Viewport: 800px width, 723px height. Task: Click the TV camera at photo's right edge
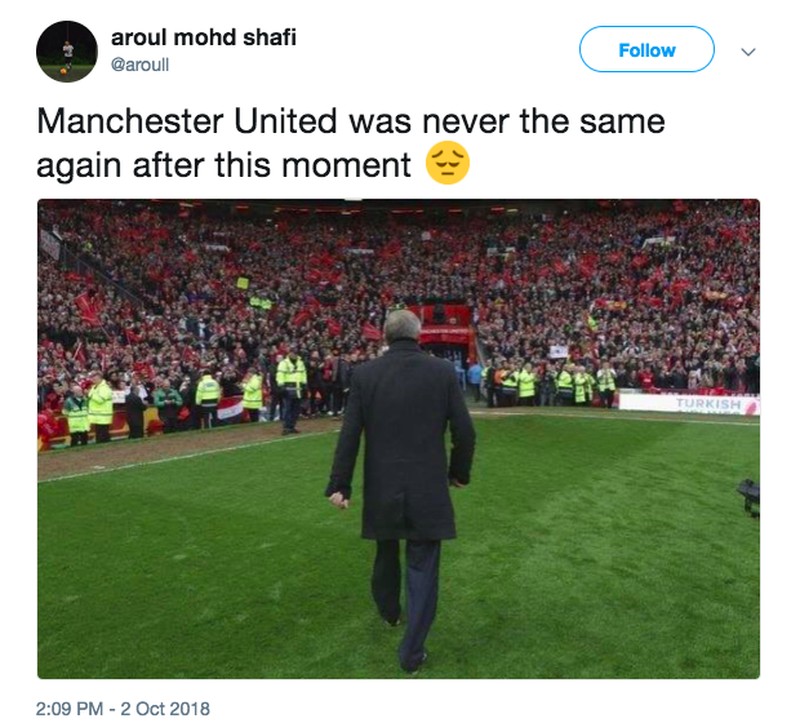tap(748, 497)
